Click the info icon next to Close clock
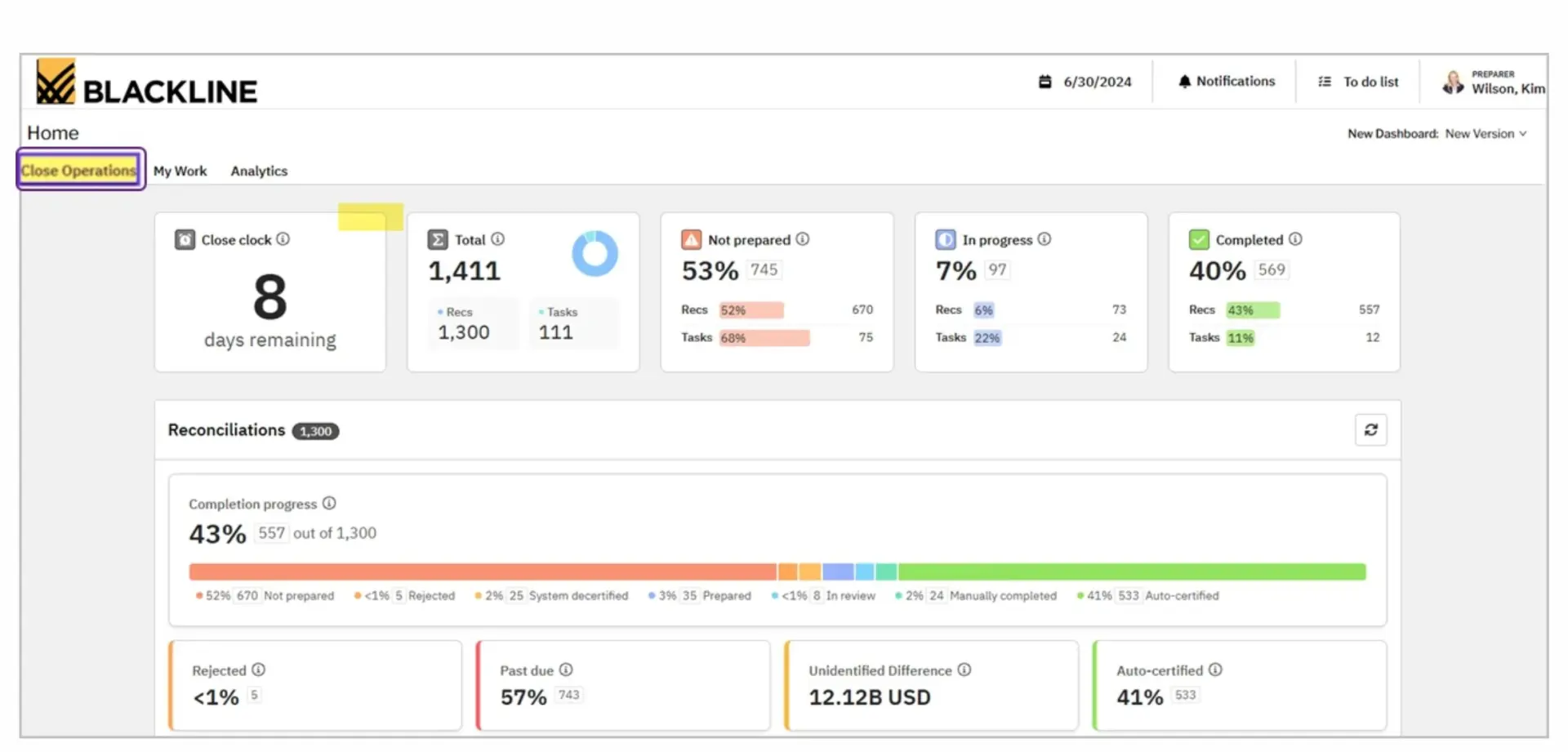The width and height of the screenshot is (1568, 752). coord(283,239)
